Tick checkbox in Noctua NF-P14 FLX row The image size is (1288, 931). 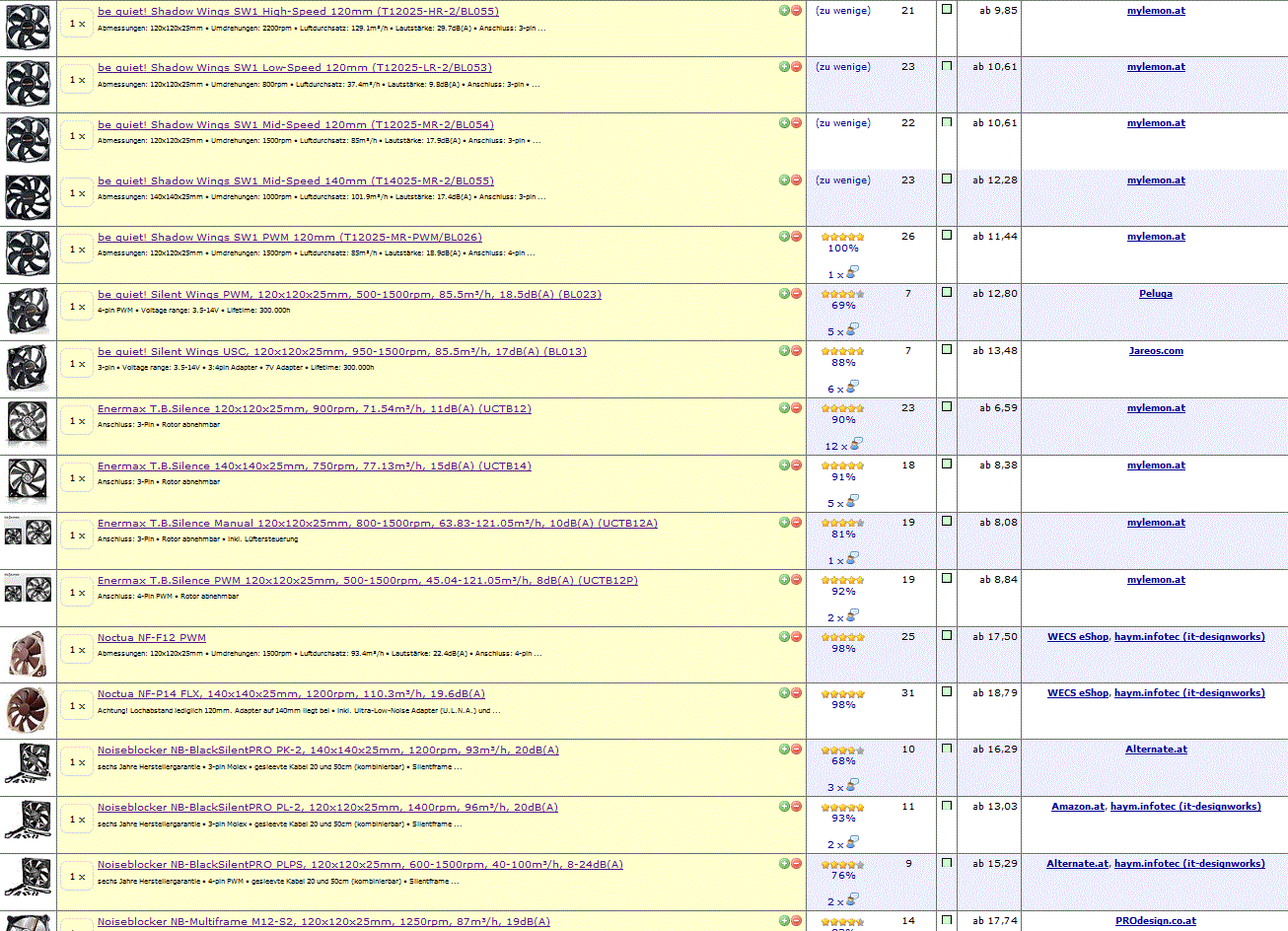(x=947, y=692)
